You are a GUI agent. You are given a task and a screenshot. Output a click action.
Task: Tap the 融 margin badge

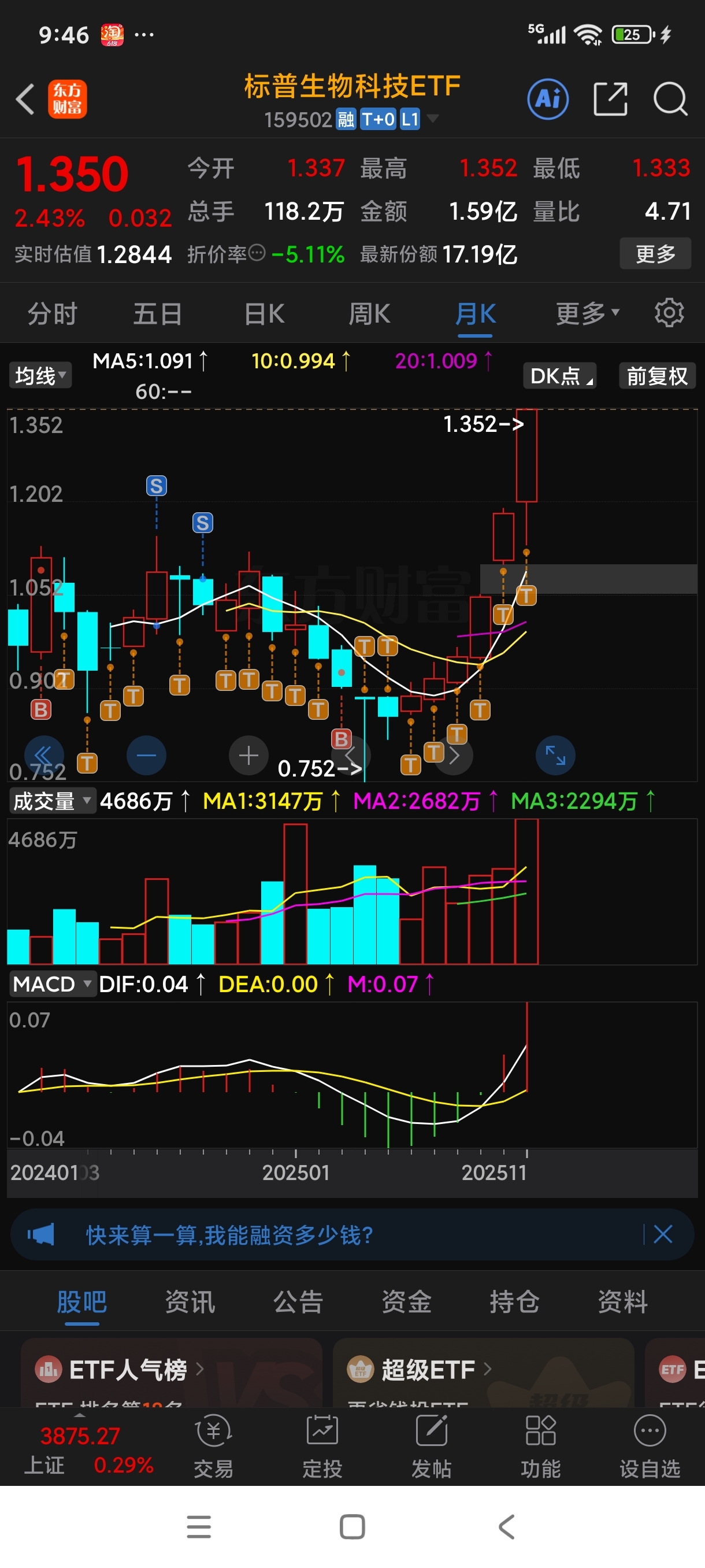(x=346, y=119)
